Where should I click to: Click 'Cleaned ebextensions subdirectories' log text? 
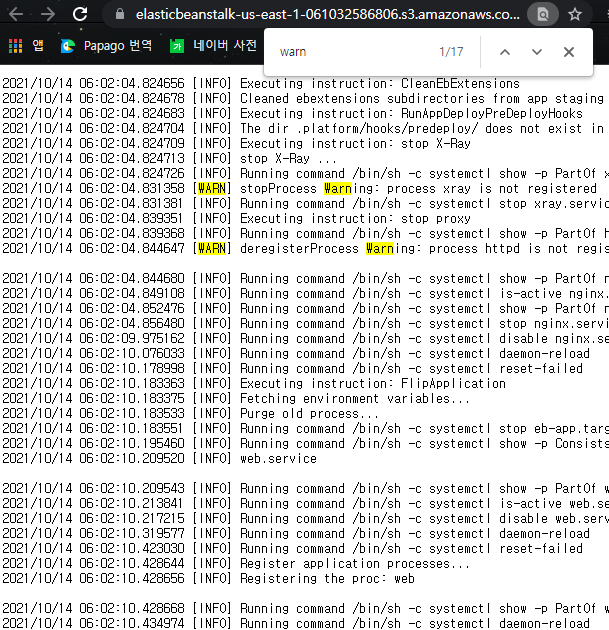(362, 98)
